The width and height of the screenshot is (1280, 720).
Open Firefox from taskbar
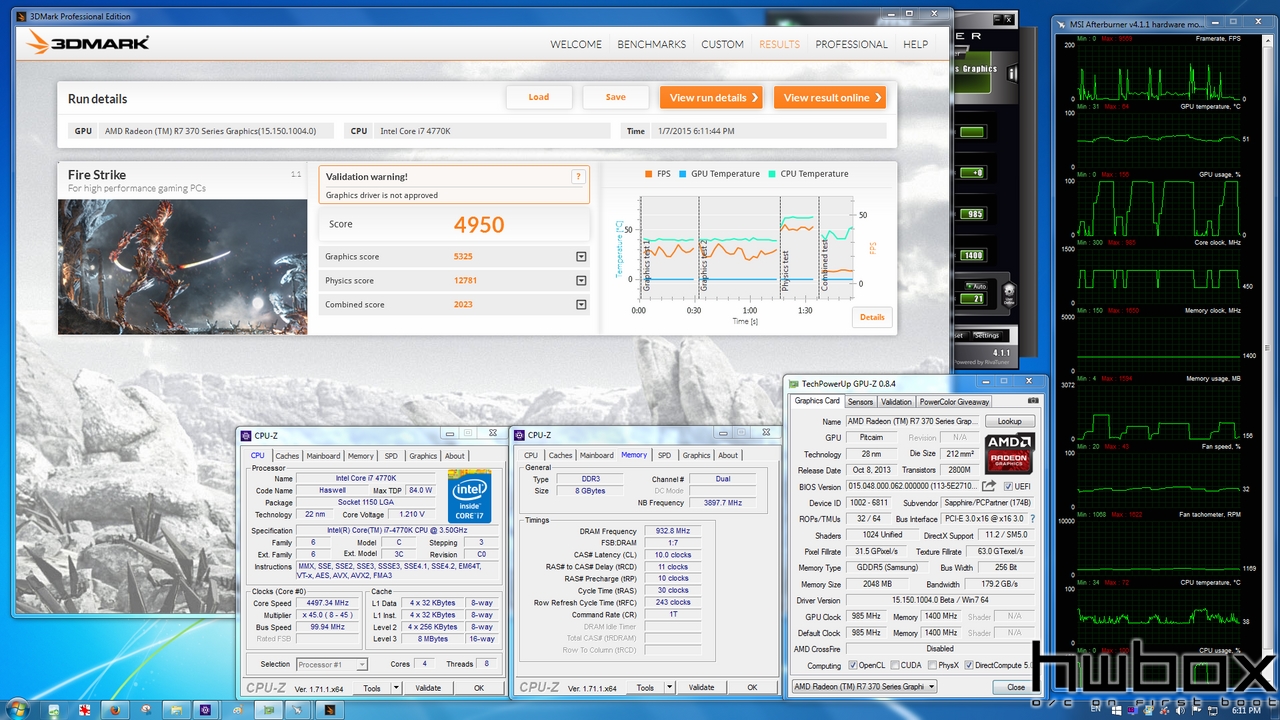coord(115,709)
